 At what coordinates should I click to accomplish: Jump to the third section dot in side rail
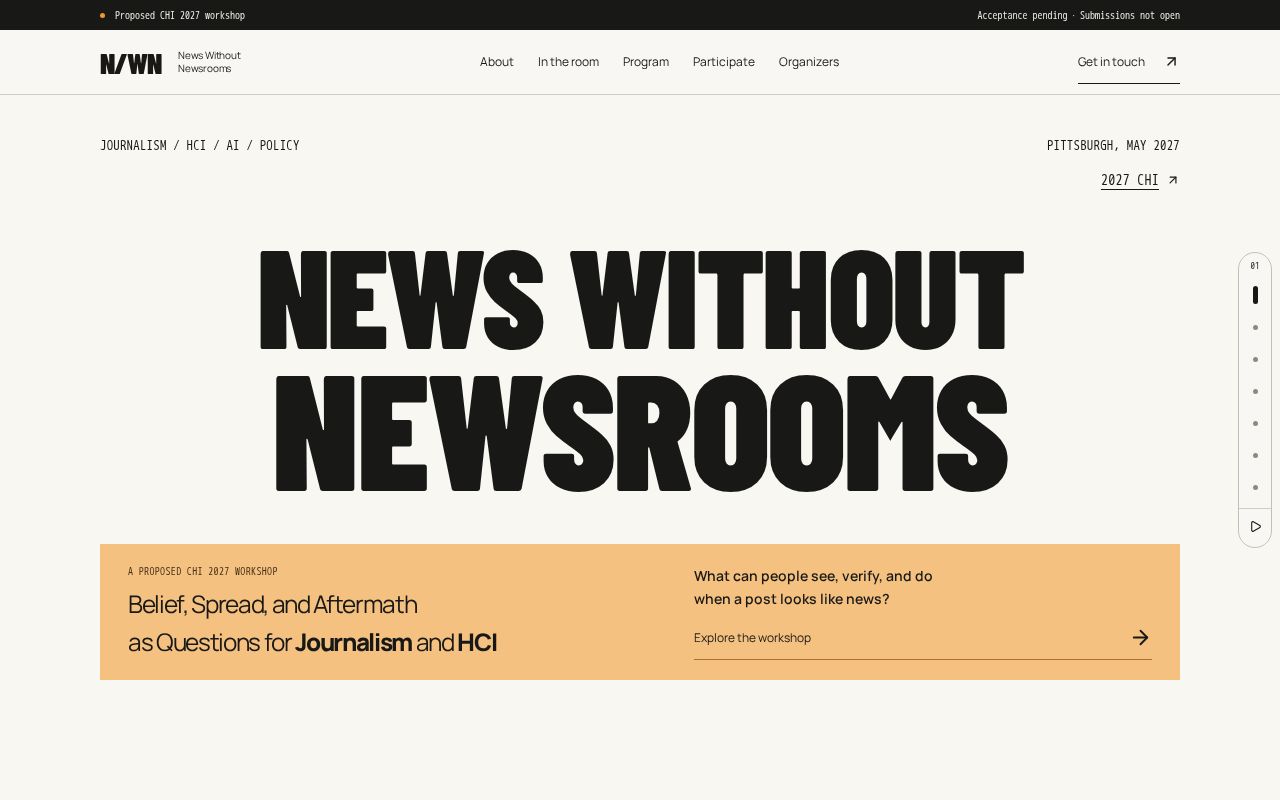click(x=1255, y=359)
